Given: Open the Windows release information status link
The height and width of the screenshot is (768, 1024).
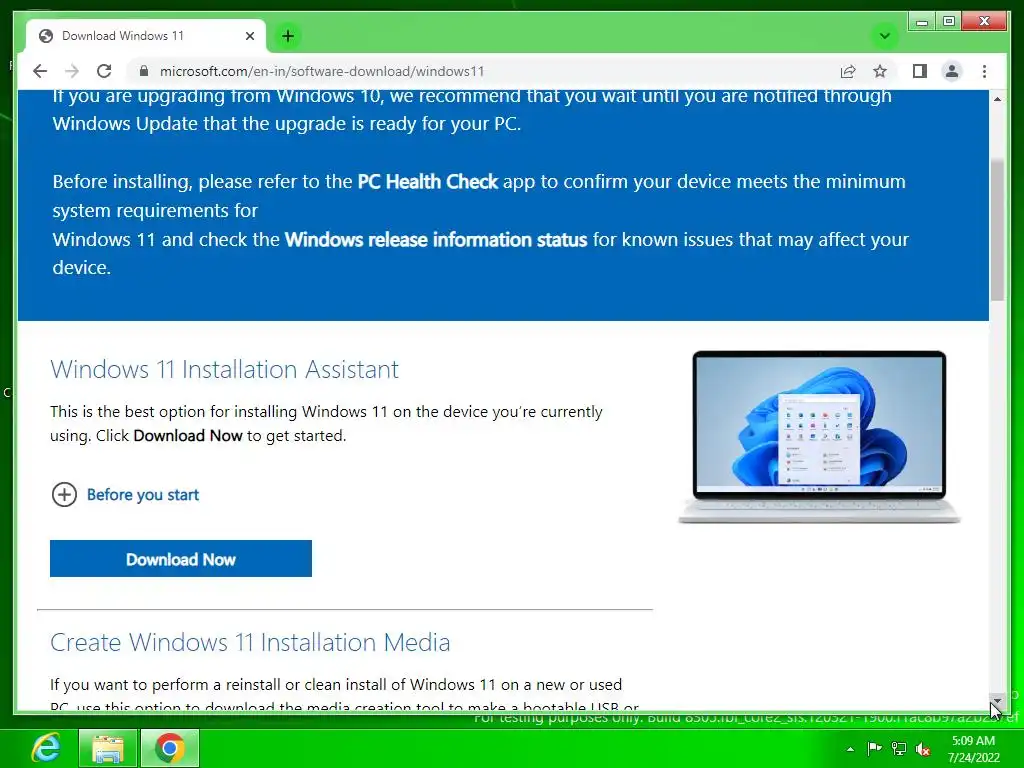Looking at the screenshot, I should (436, 240).
